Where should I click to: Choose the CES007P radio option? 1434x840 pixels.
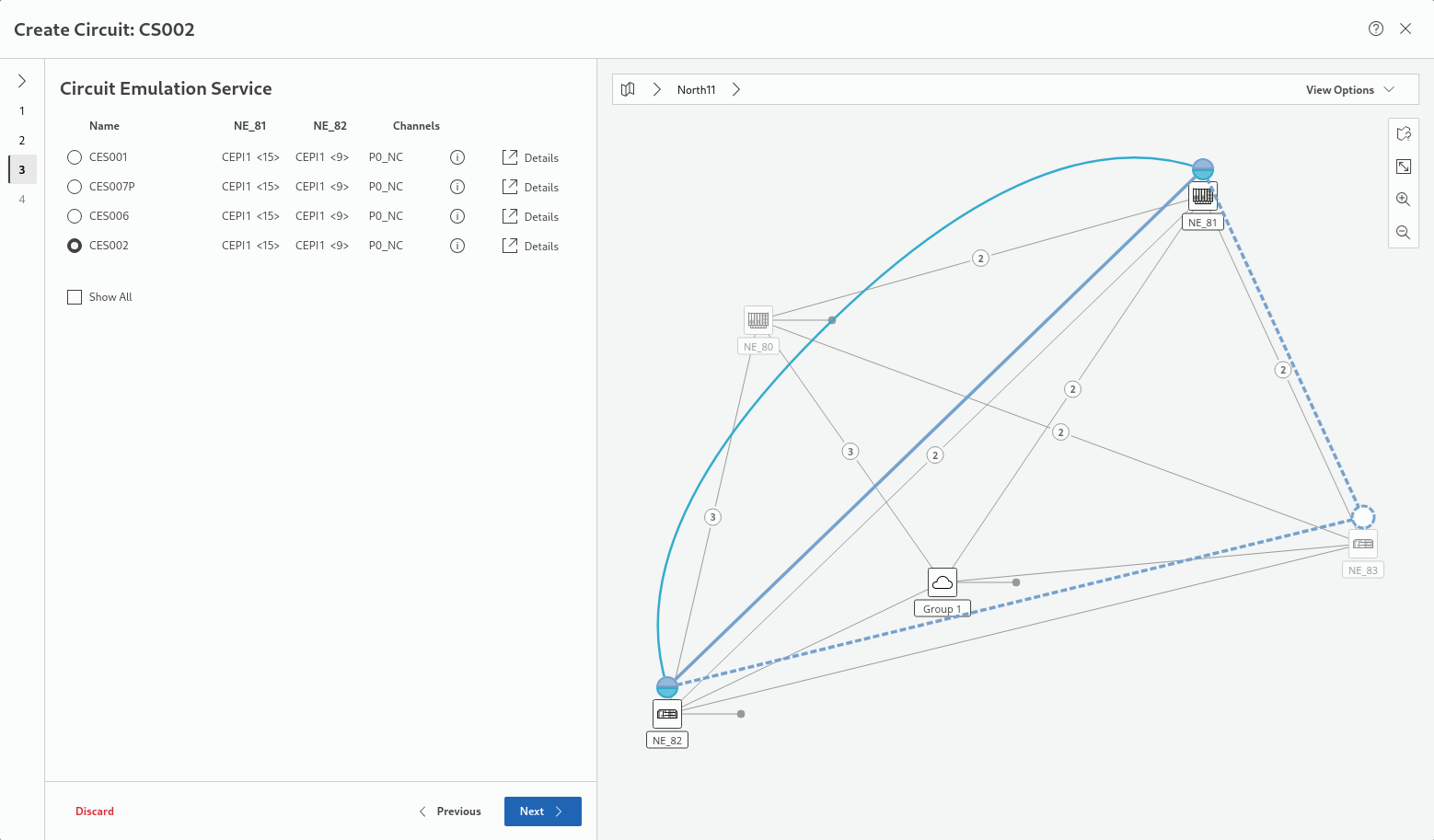point(75,187)
